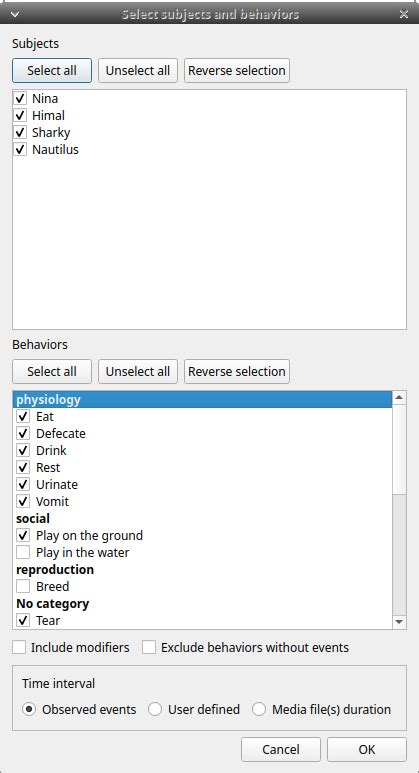This screenshot has width=419, height=773.
Task: Select the physiology category header
Action: 202,399
